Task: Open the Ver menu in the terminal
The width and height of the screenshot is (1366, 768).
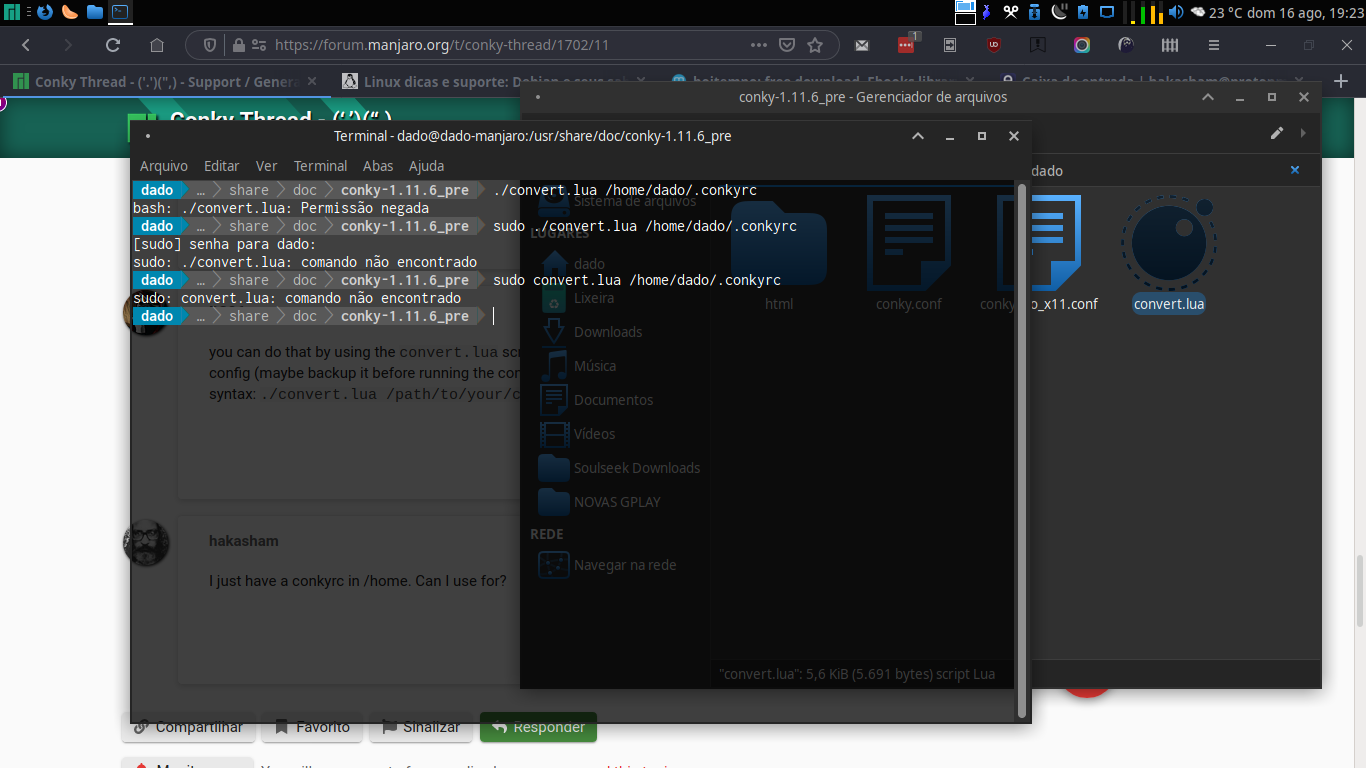Action: click(267, 166)
